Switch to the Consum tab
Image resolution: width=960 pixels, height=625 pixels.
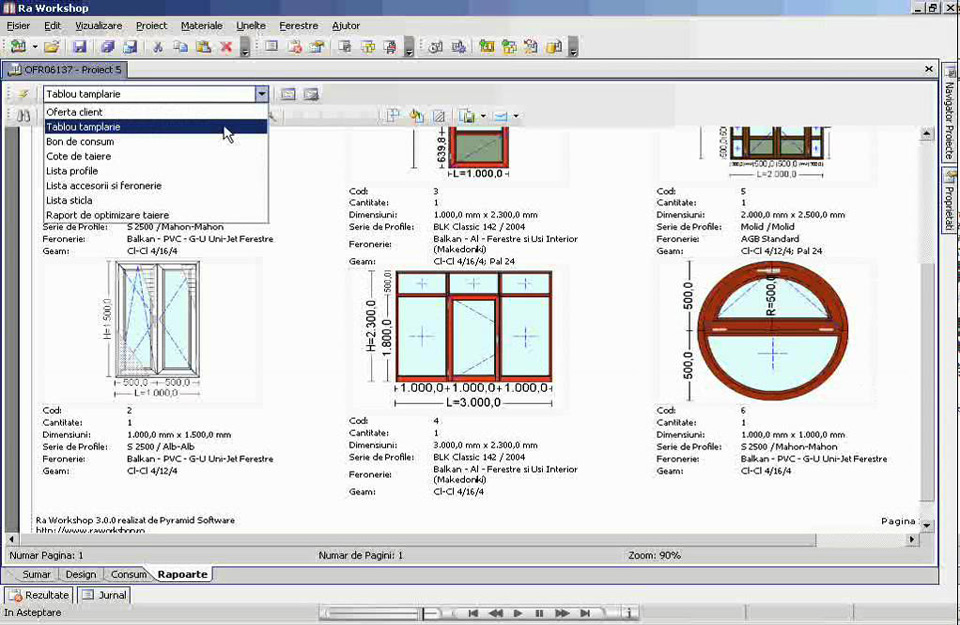(129, 574)
